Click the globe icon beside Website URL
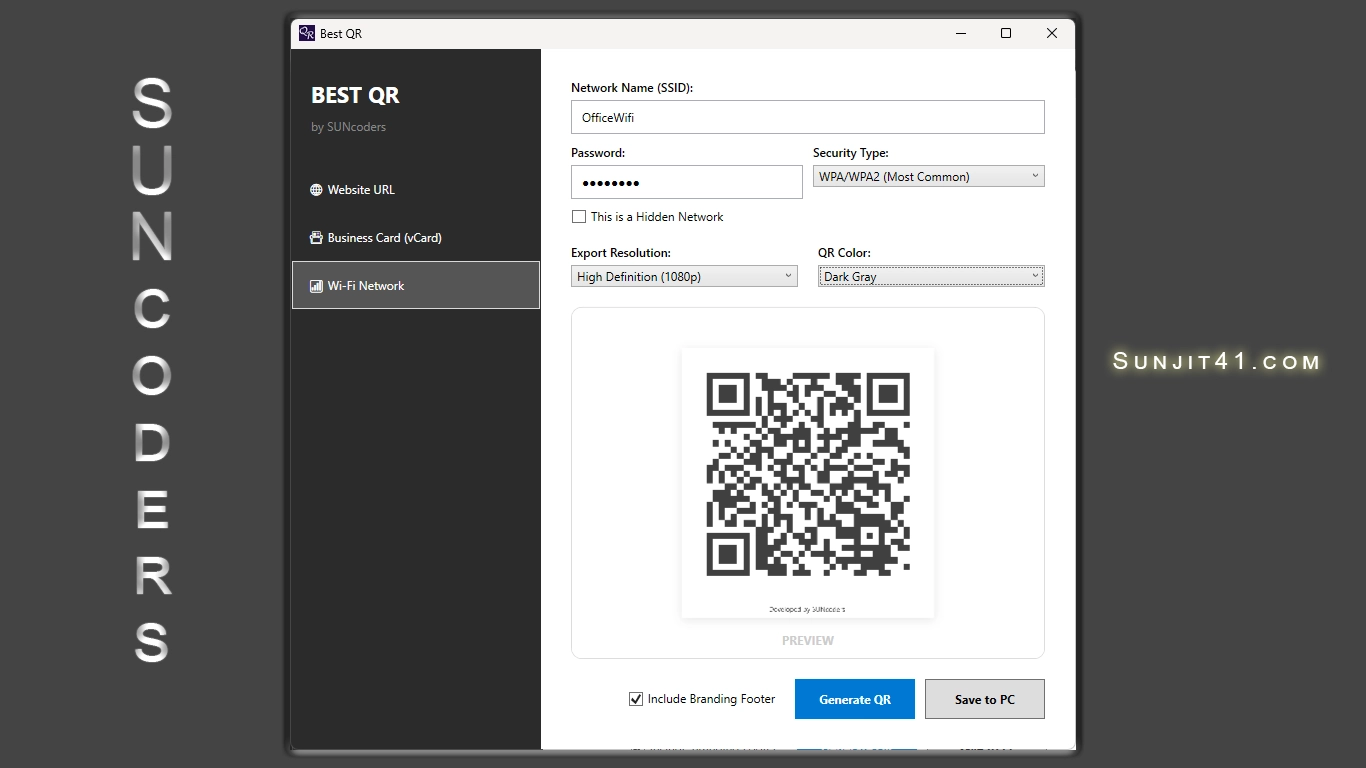This screenshot has height=768, width=1366. 316,190
